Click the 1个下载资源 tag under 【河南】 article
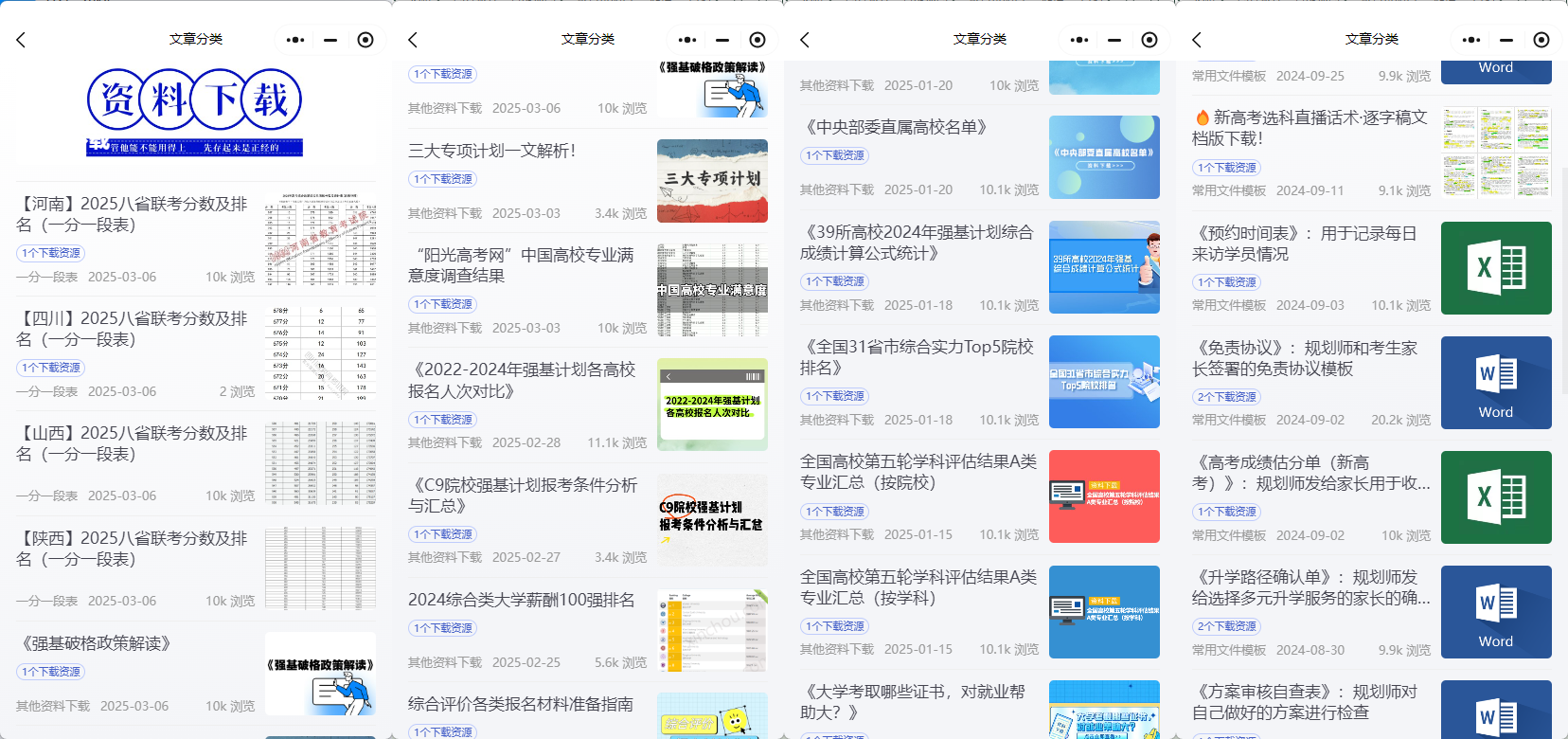 click(x=51, y=253)
